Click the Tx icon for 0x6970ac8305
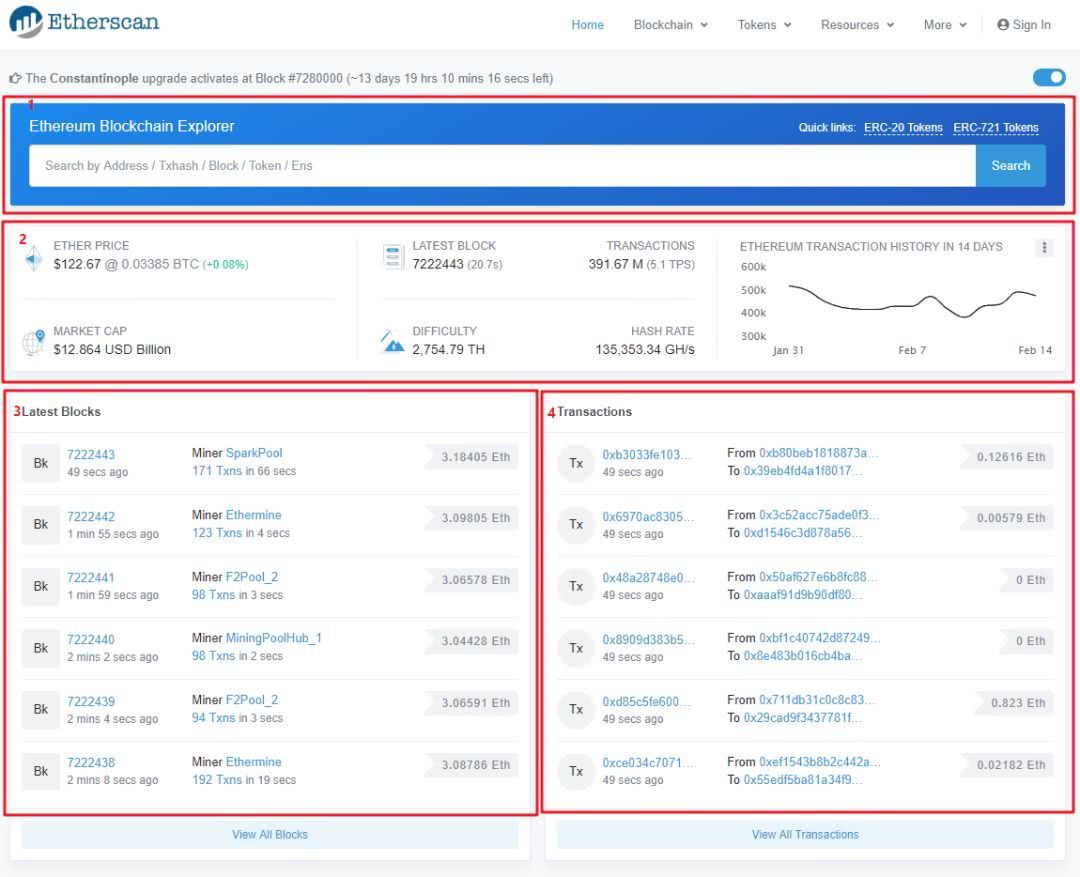This screenshot has width=1080, height=877. coord(576,524)
